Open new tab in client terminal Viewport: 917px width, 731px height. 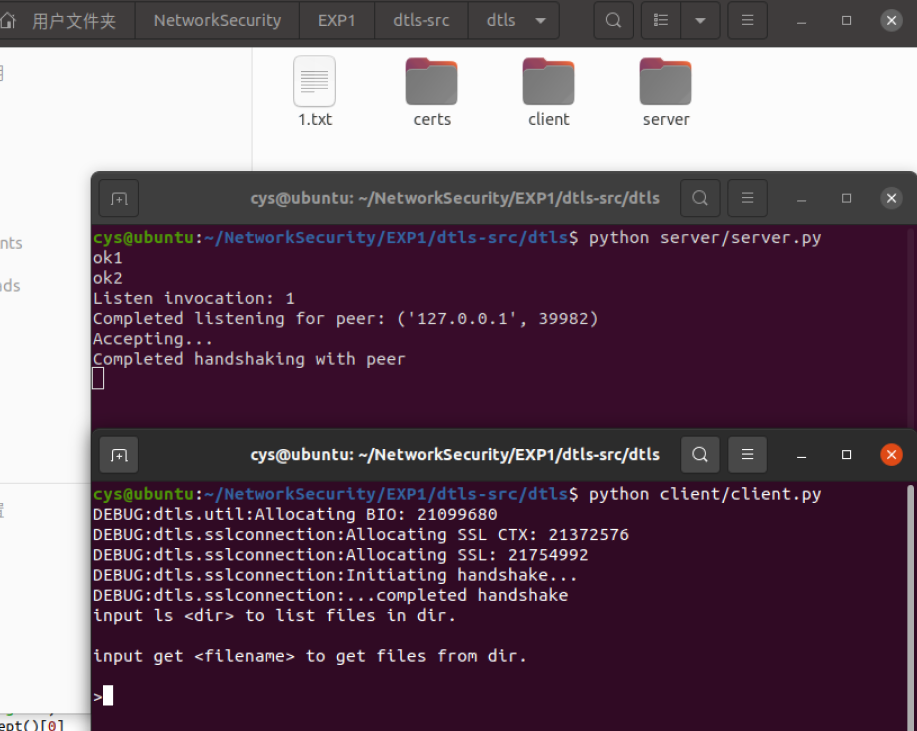point(119,454)
